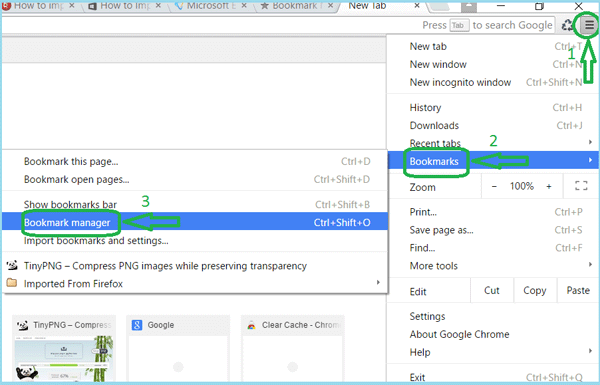Open the Clear Cache thumbnail tile

(293, 348)
